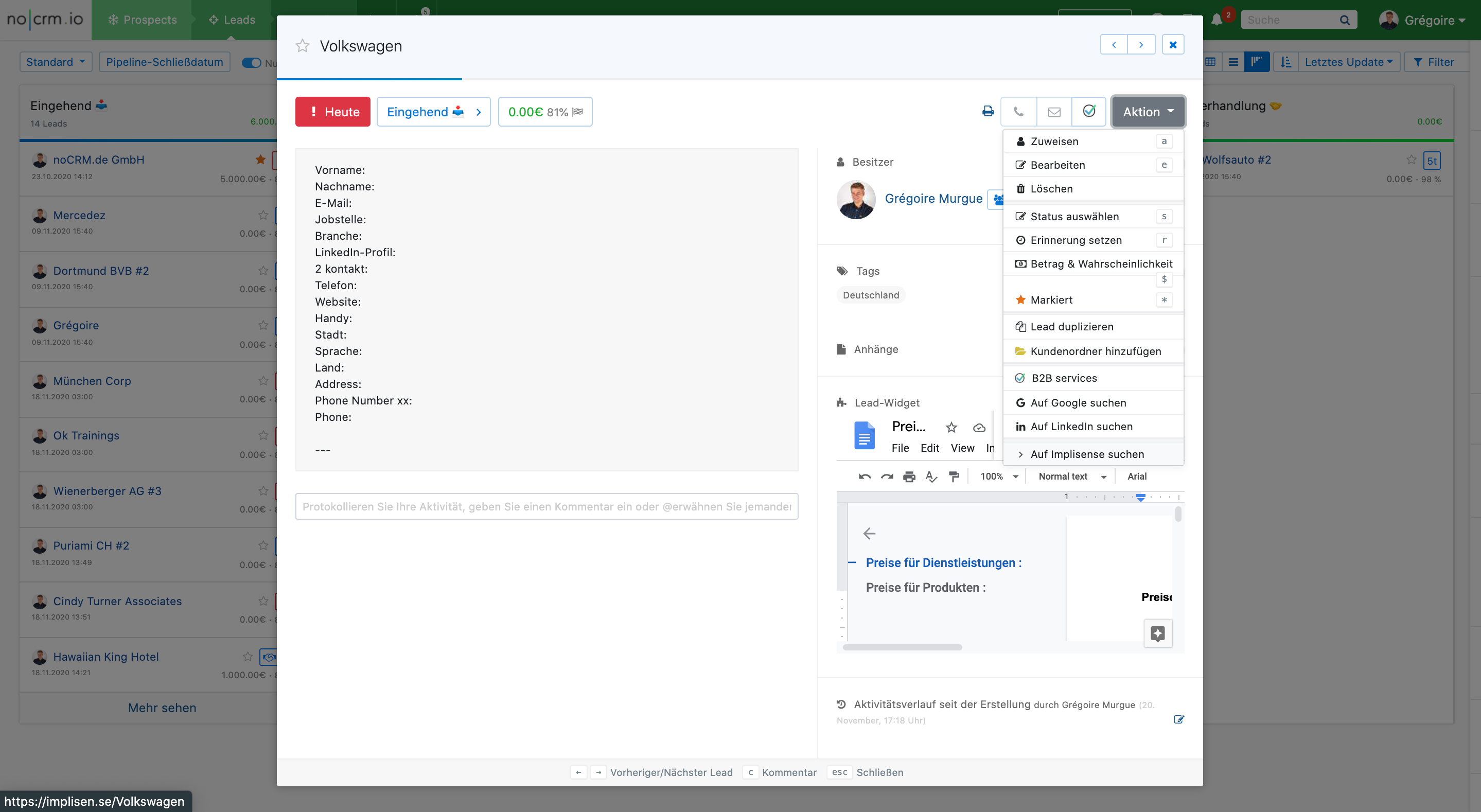Choose Zuweisen from the Aktion menu
The height and width of the screenshot is (812, 1481).
coord(1093,142)
